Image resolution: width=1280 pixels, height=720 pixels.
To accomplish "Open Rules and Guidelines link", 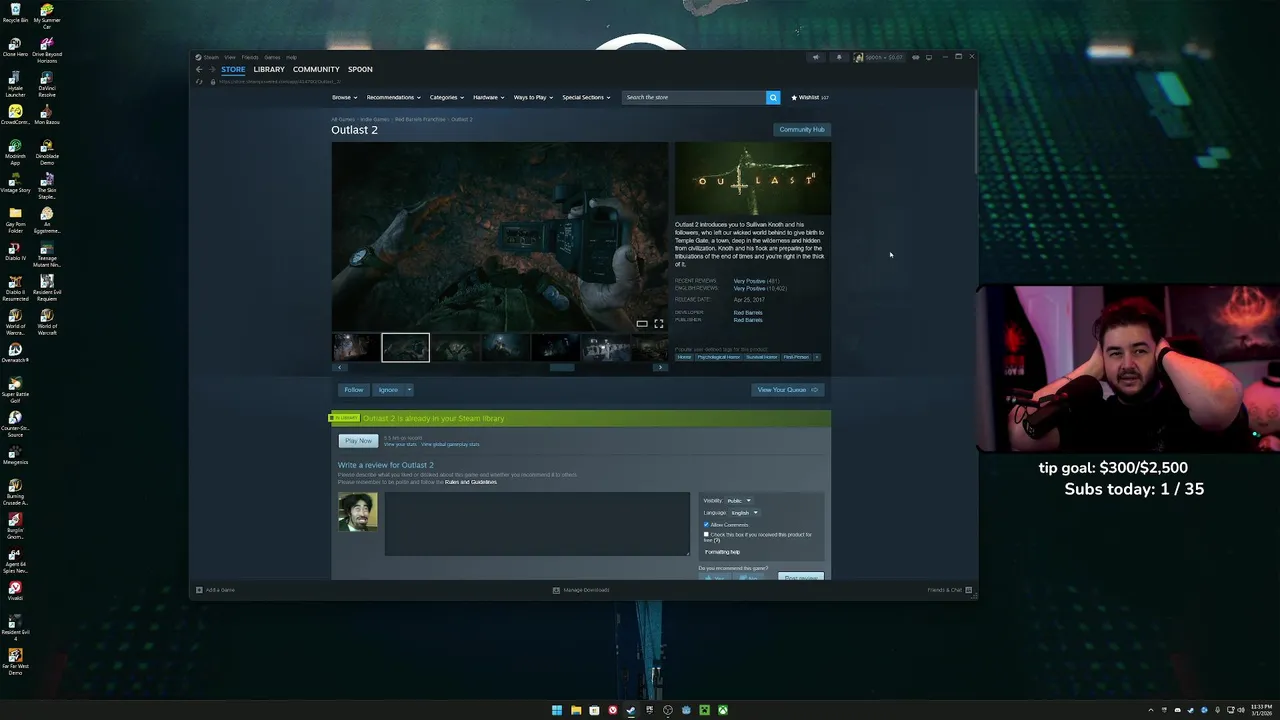I will (x=471, y=482).
